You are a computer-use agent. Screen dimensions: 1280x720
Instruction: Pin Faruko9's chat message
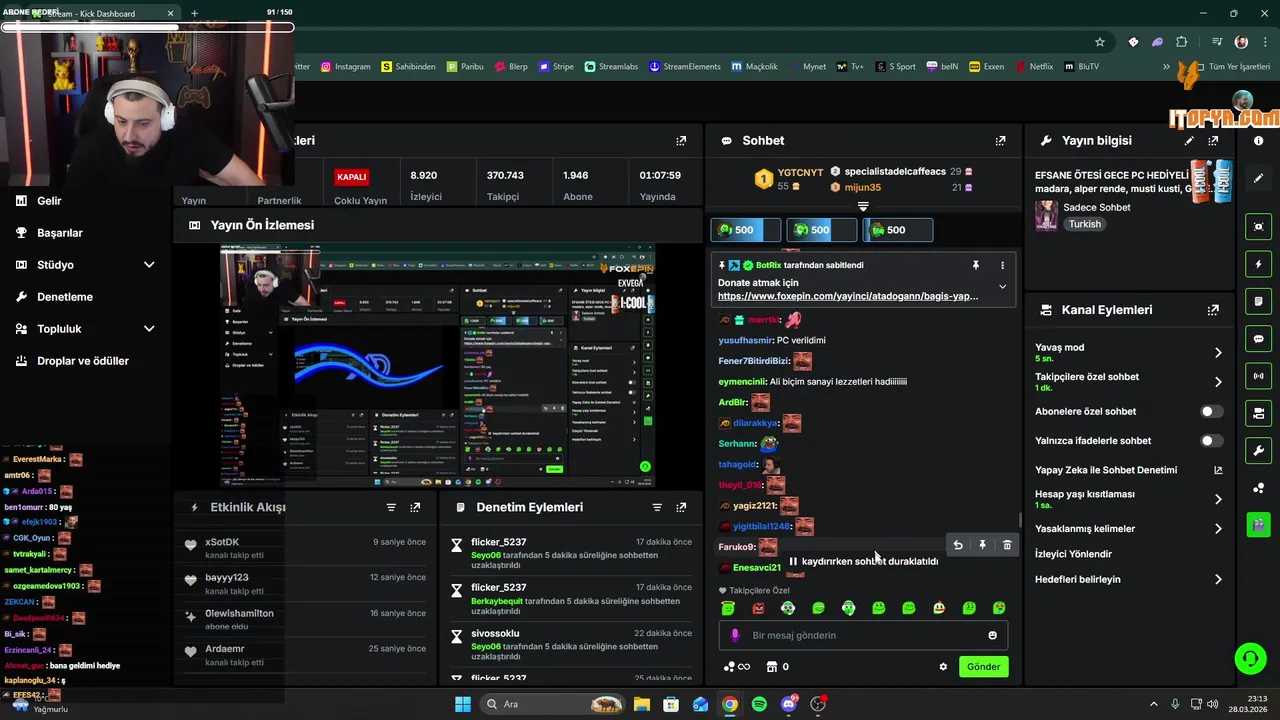click(982, 545)
